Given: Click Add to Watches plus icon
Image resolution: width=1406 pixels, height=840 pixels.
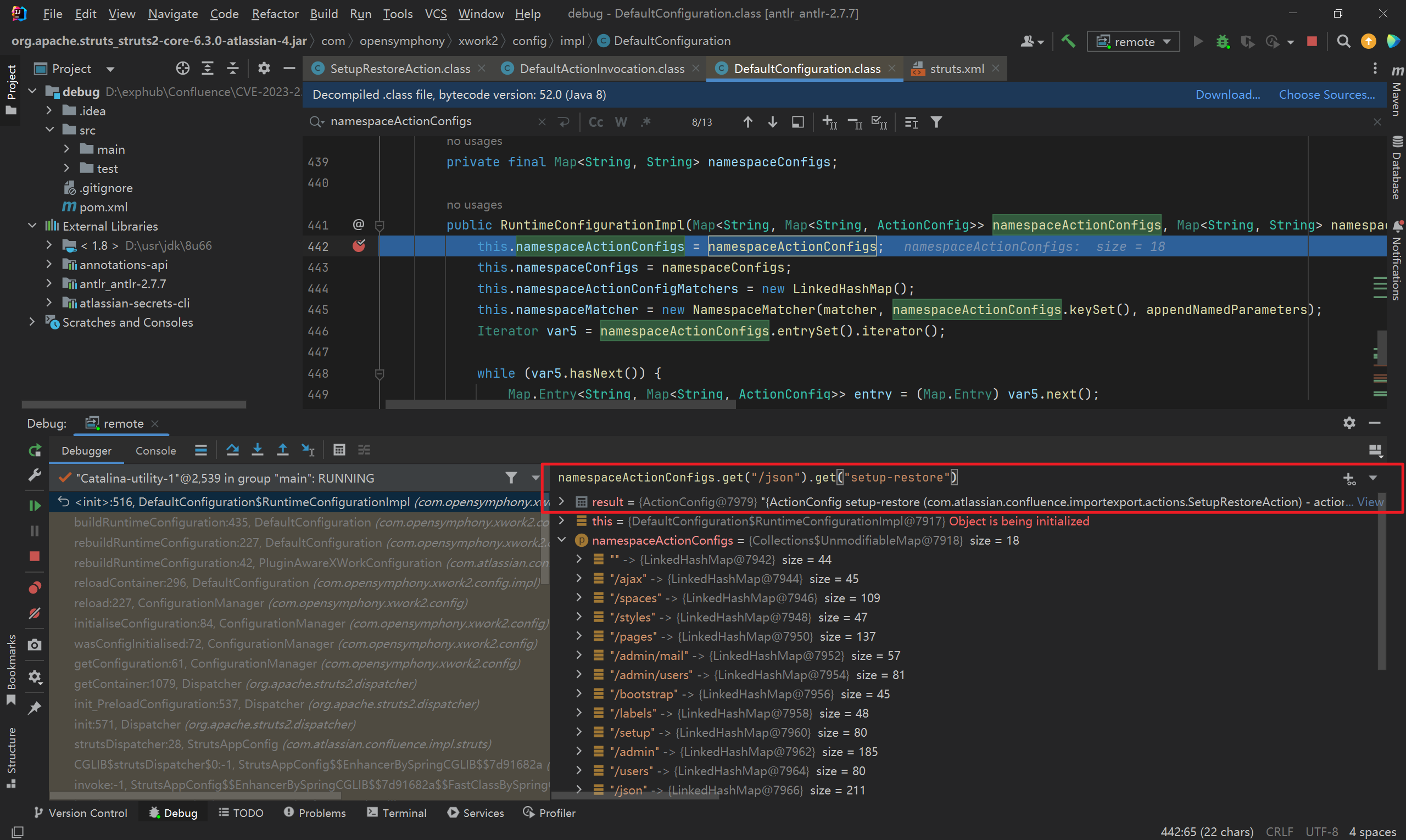Looking at the screenshot, I should click(x=1349, y=479).
